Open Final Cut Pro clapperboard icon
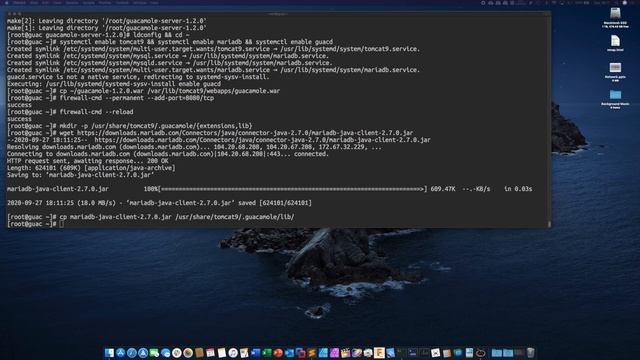Image resolution: width=640 pixels, height=360 pixels. click(346, 353)
